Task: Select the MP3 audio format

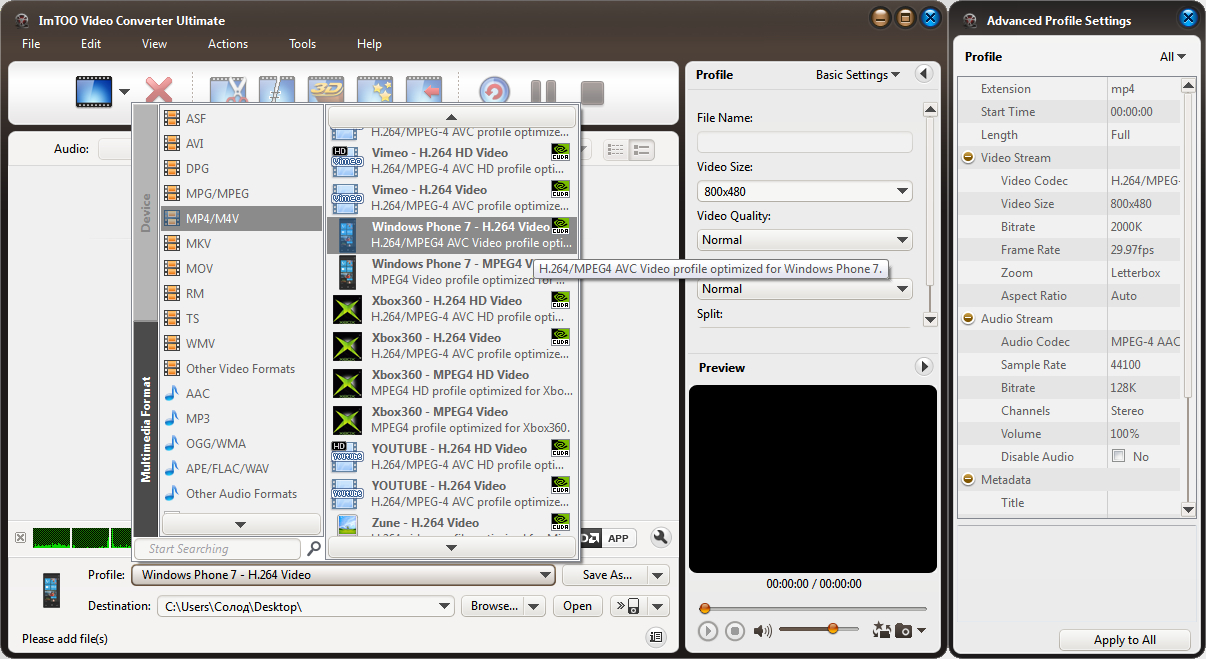Action: coord(241,418)
